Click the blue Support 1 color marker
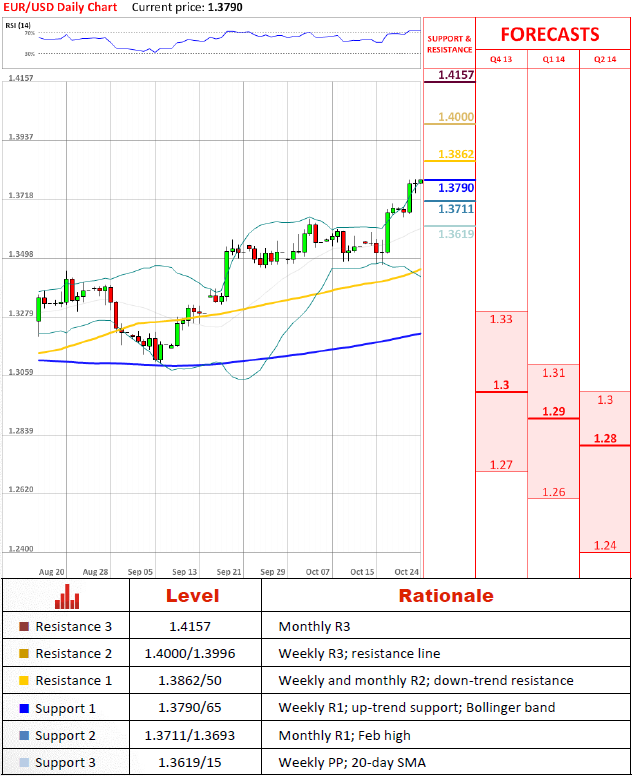 coord(24,708)
